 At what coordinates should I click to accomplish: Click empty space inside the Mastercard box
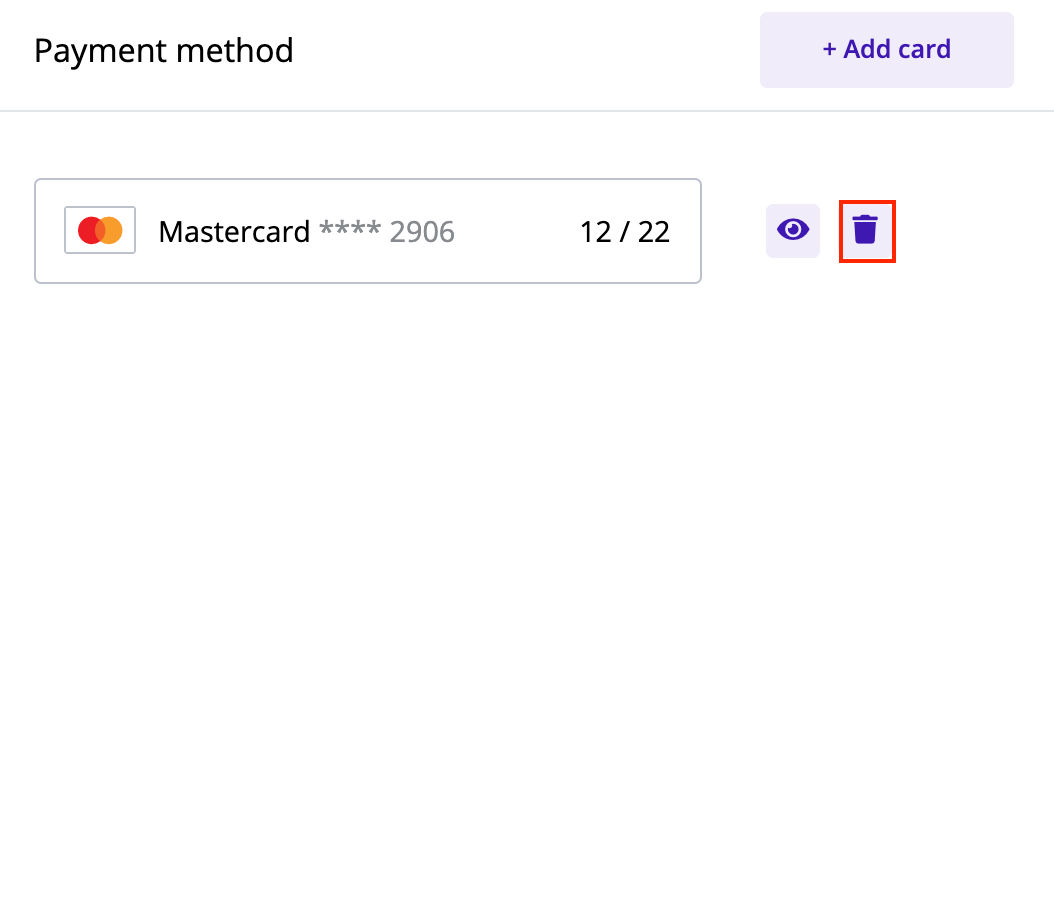point(518,231)
